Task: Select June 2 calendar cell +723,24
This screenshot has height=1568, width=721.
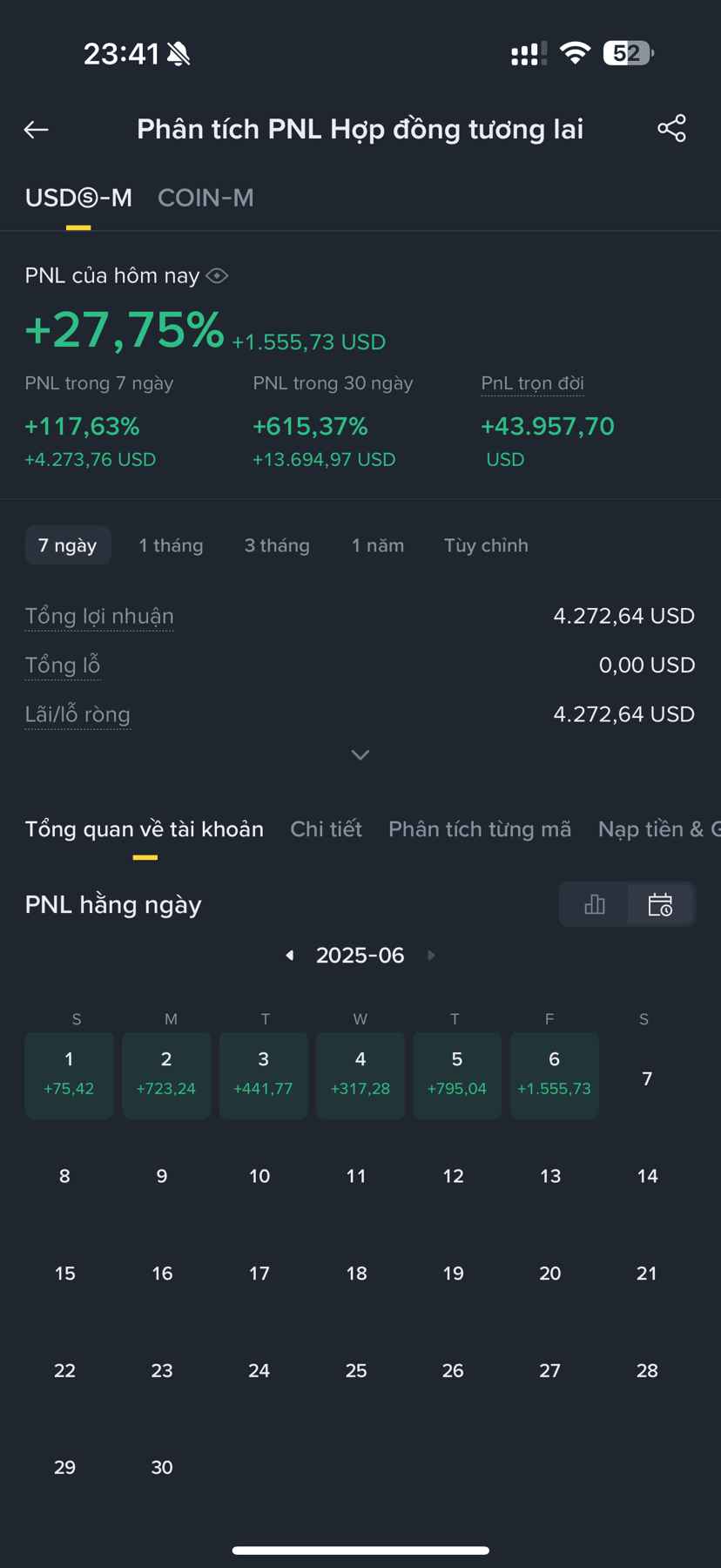Action: pos(166,1075)
